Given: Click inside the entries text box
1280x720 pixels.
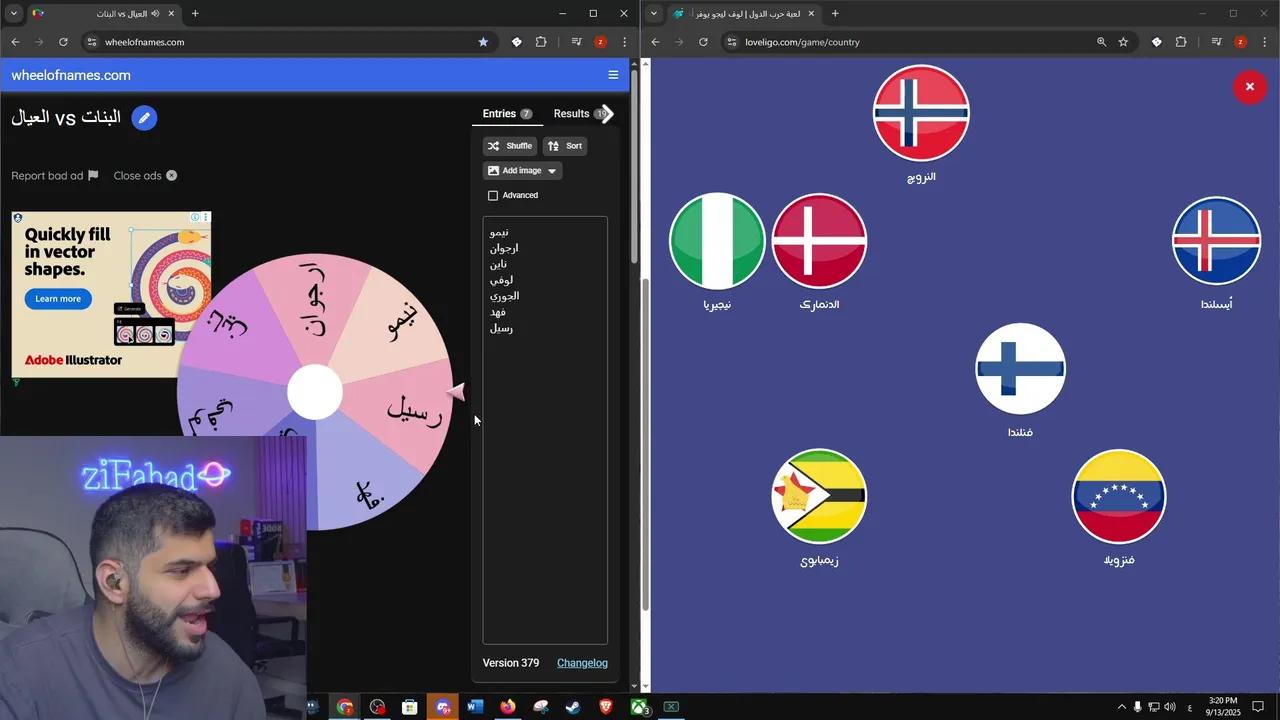Looking at the screenshot, I should 545,430.
